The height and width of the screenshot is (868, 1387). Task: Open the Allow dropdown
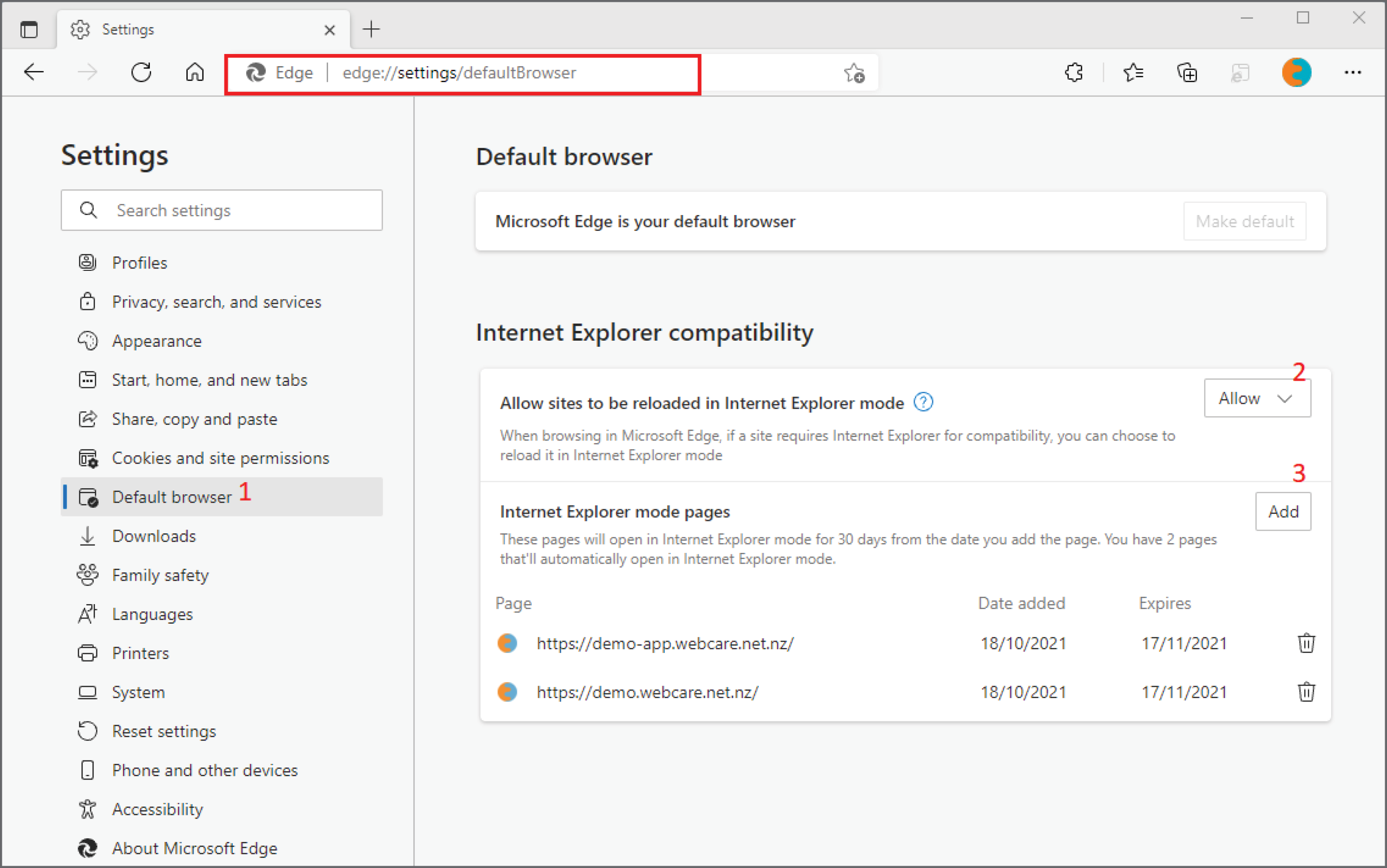coord(1257,398)
